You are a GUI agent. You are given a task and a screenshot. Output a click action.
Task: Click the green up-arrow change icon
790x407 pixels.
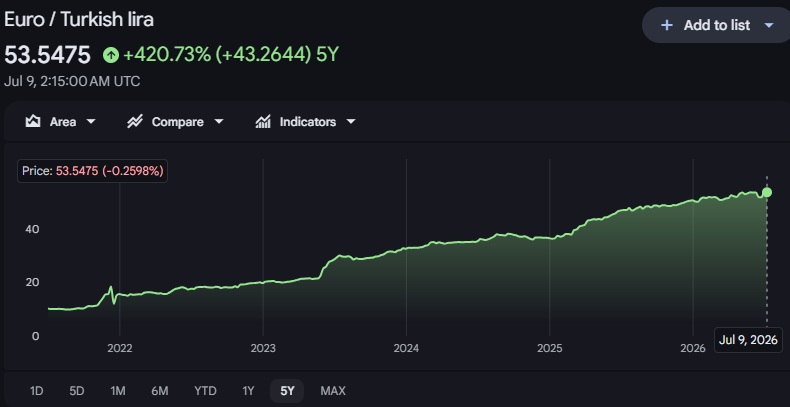pyautogui.click(x=111, y=55)
